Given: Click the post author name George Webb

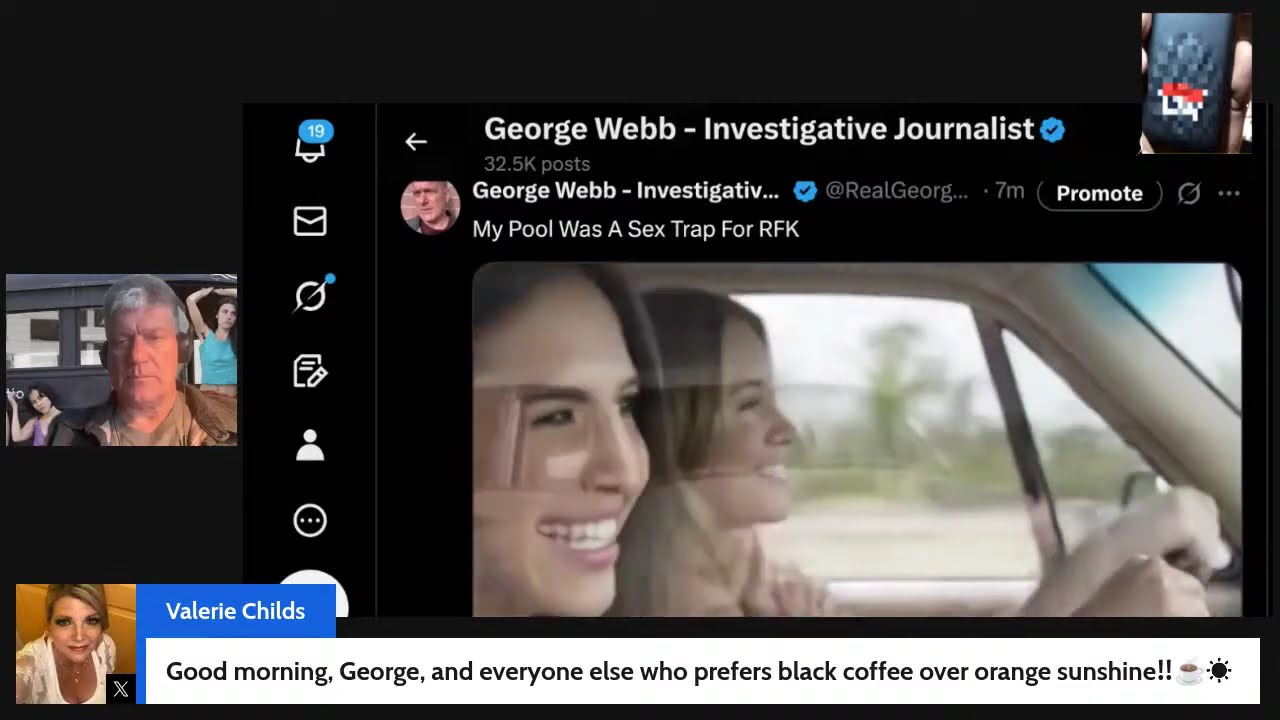Looking at the screenshot, I should click(625, 191).
